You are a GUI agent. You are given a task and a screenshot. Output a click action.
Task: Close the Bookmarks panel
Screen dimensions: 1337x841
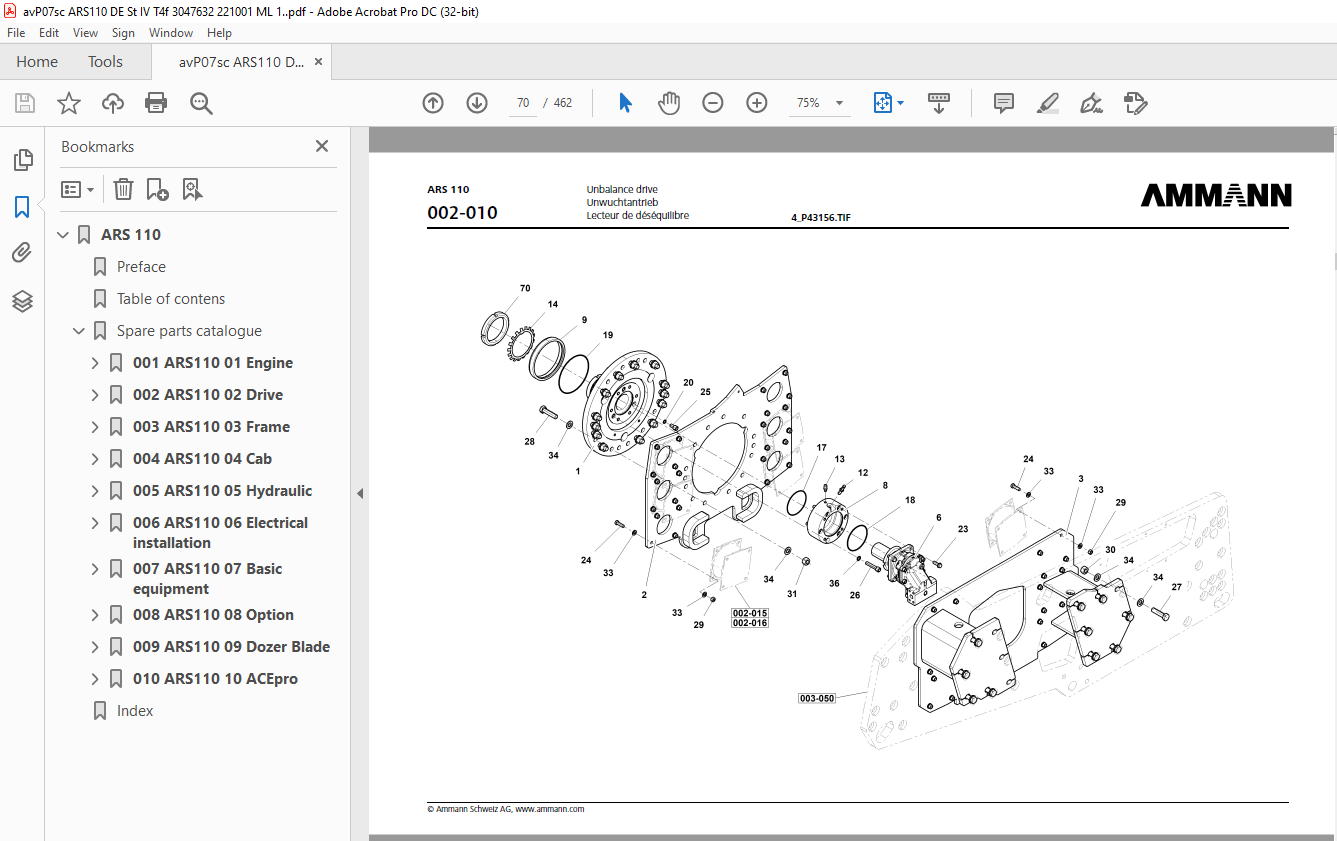[322, 146]
